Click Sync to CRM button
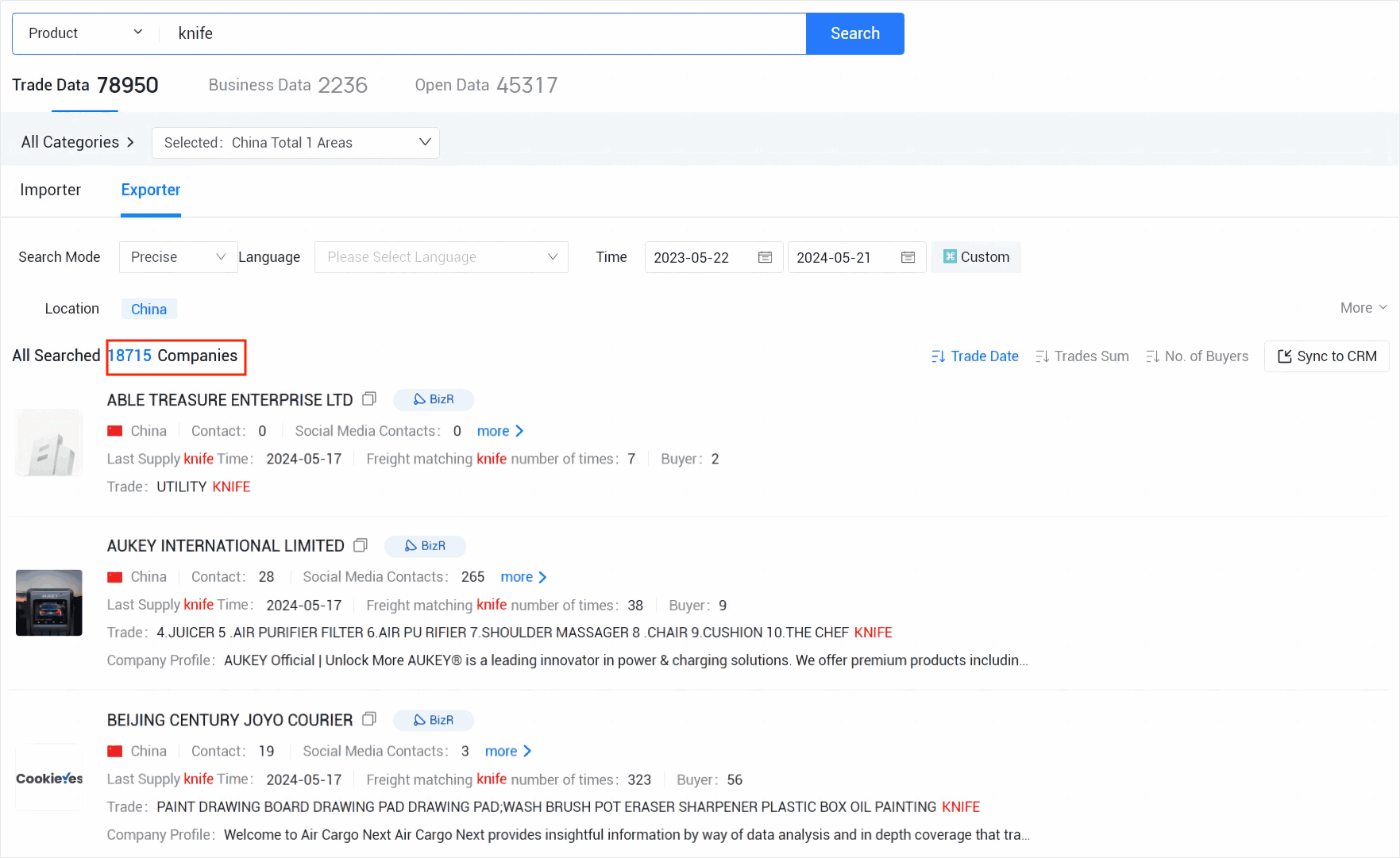The image size is (1400, 858). coord(1327,356)
